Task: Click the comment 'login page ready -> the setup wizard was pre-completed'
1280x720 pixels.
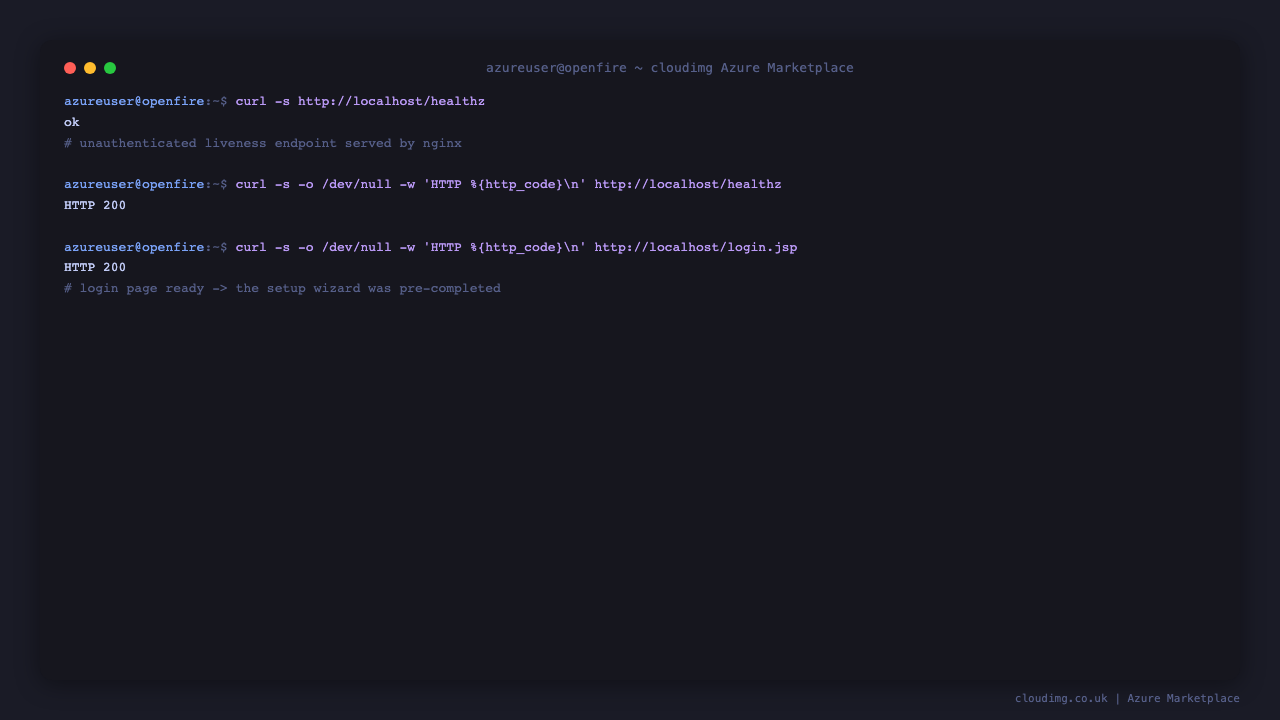Action: (x=282, y=289)
